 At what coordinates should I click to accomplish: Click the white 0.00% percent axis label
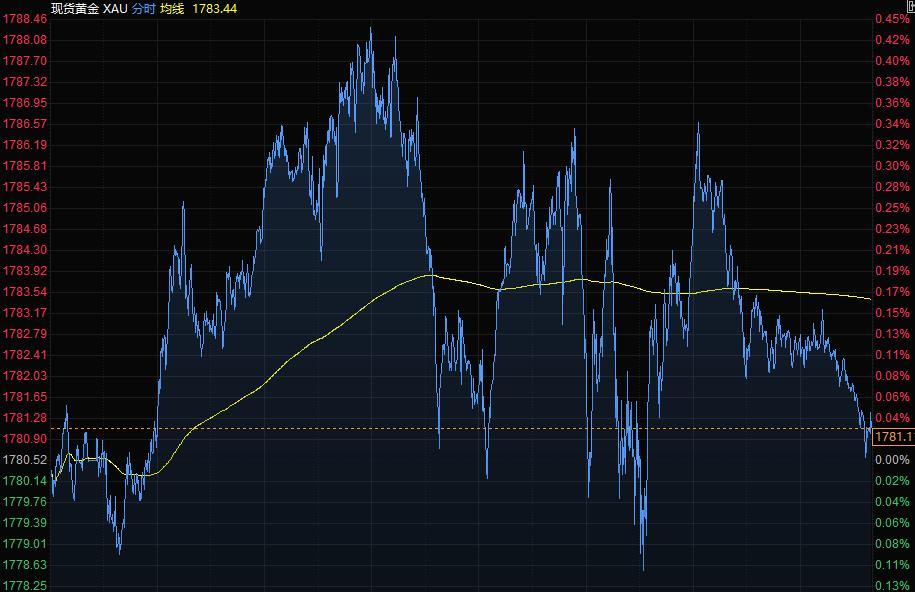(892, 460)
